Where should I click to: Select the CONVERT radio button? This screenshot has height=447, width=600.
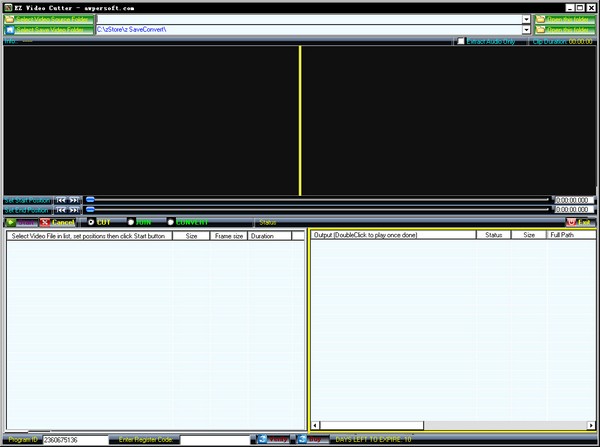171,222
